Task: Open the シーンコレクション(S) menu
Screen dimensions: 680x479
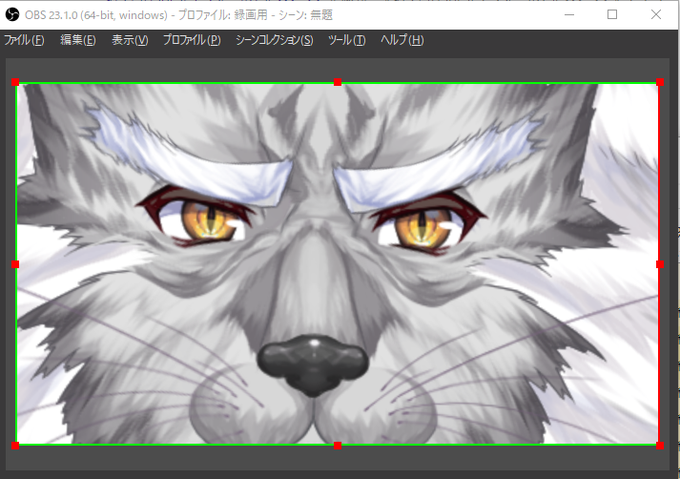Action: click(x=275, y=40)
